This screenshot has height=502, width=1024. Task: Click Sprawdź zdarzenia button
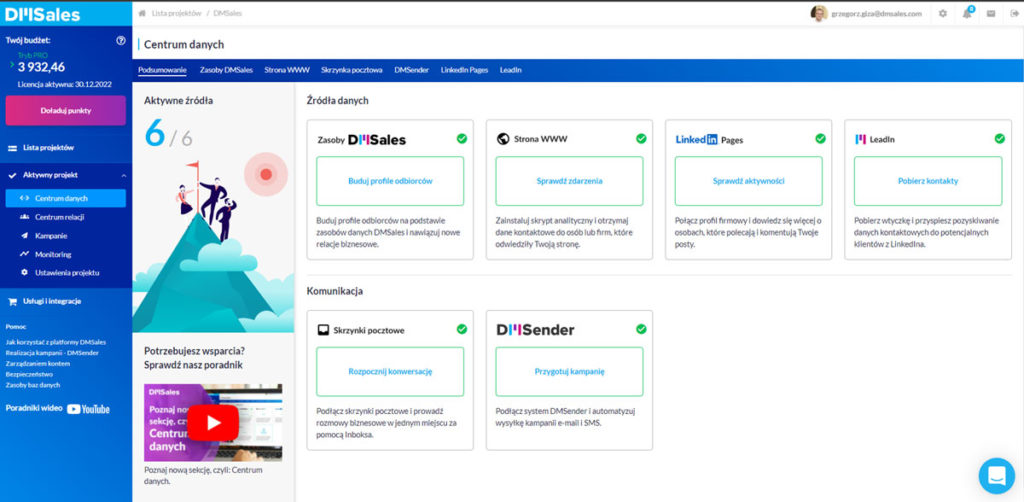569,181
